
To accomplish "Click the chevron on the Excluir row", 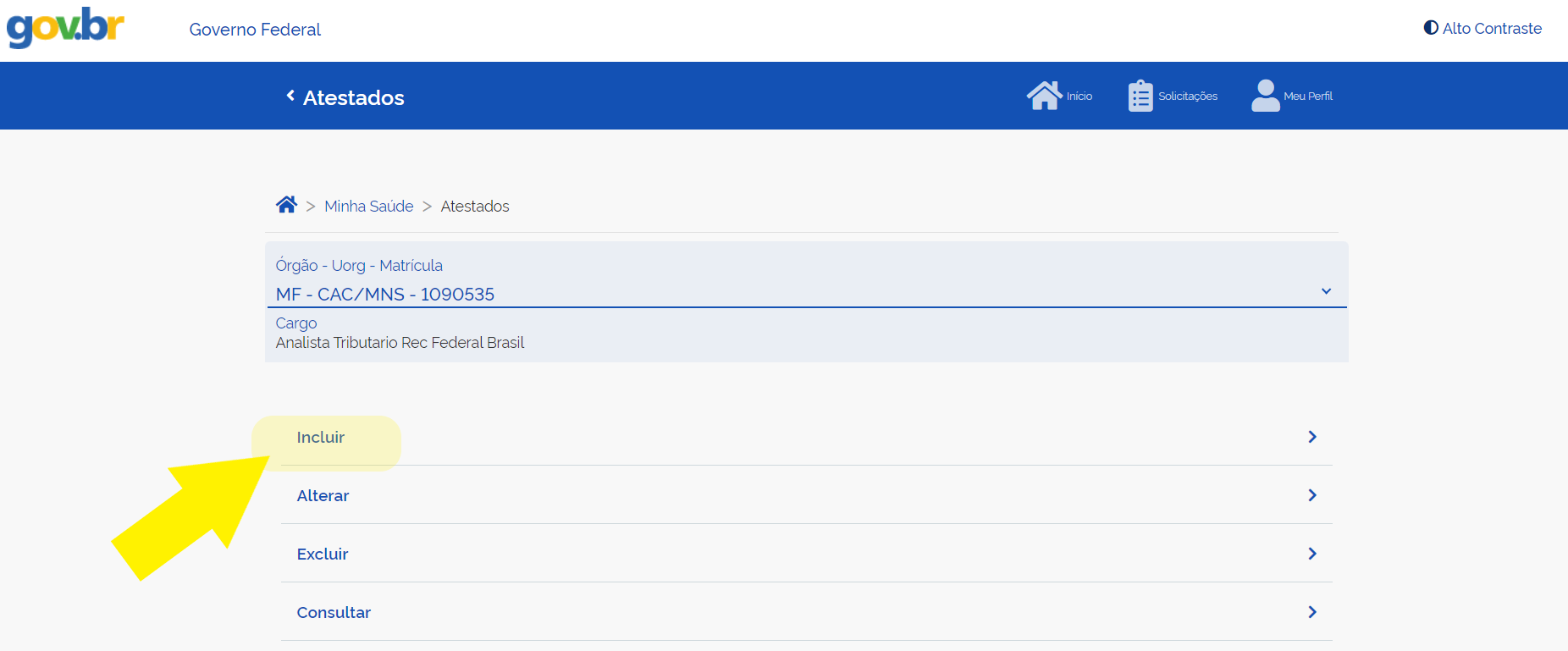I will point(1311,554).
